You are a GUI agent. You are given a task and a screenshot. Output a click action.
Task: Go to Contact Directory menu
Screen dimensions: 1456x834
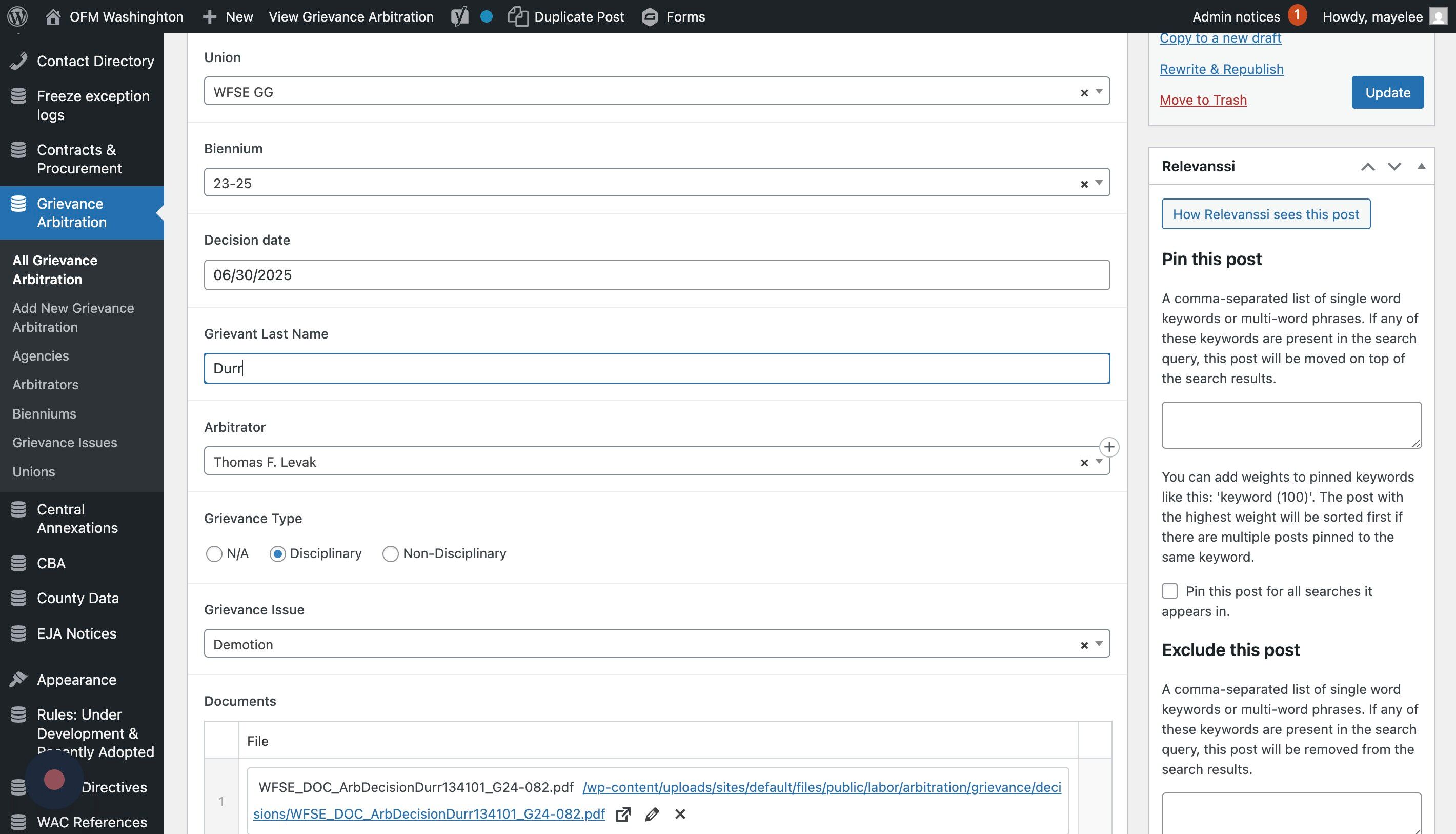click(x=95, y=61)
